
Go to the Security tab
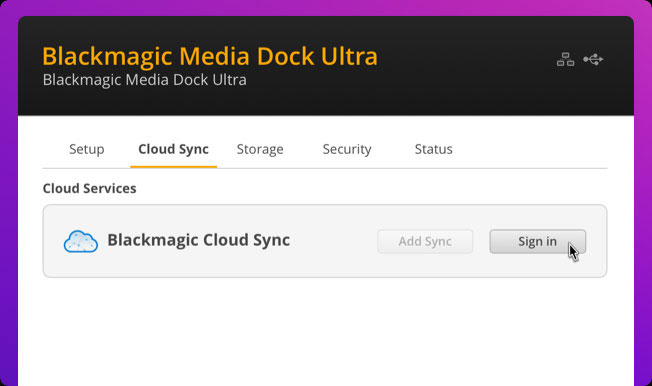pyautogui.click(x=347, y=149)
